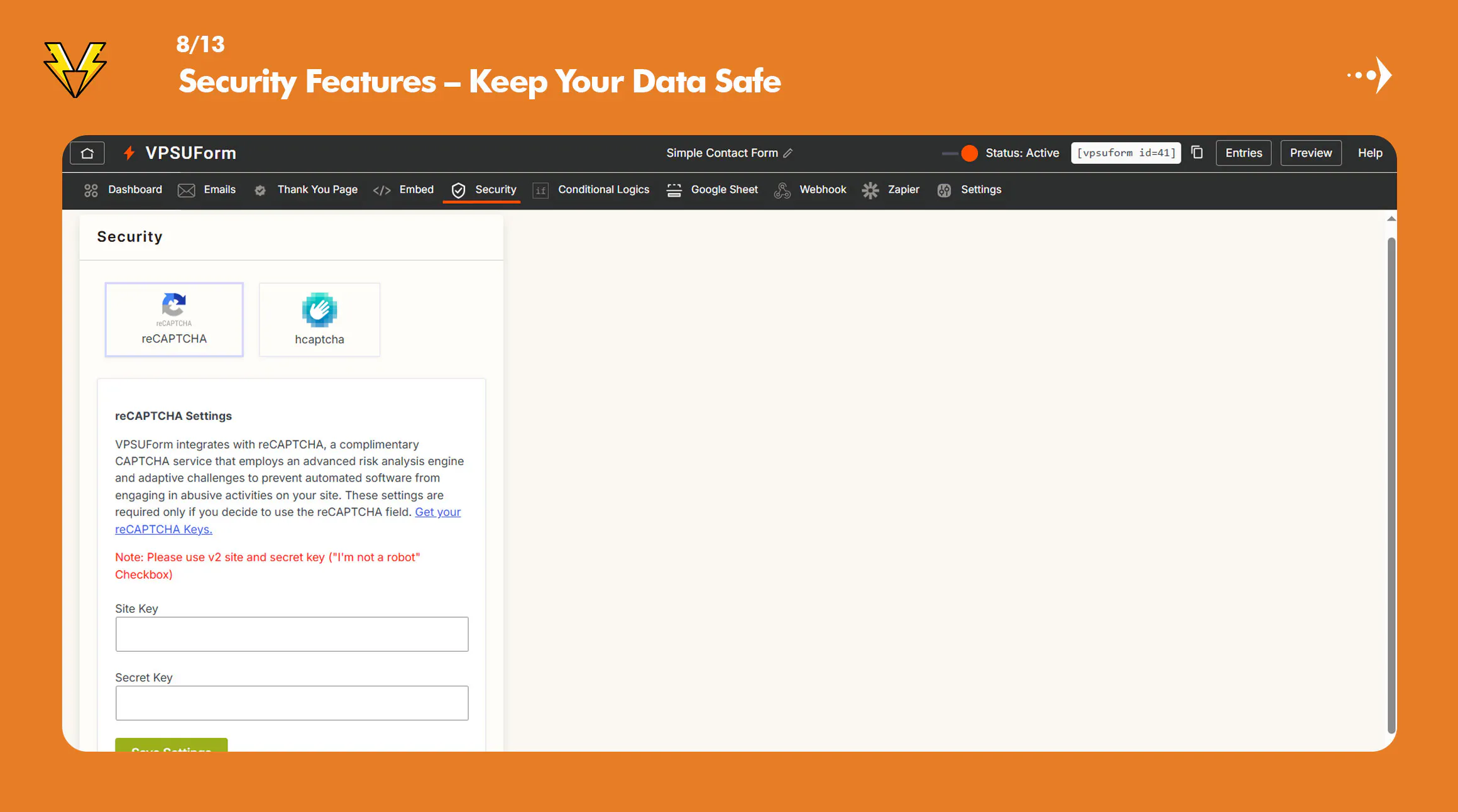Click the [vpsuform id=41] shortcode field
1458x812 pixels.
pyautogui.click(x=1126, y=153)
